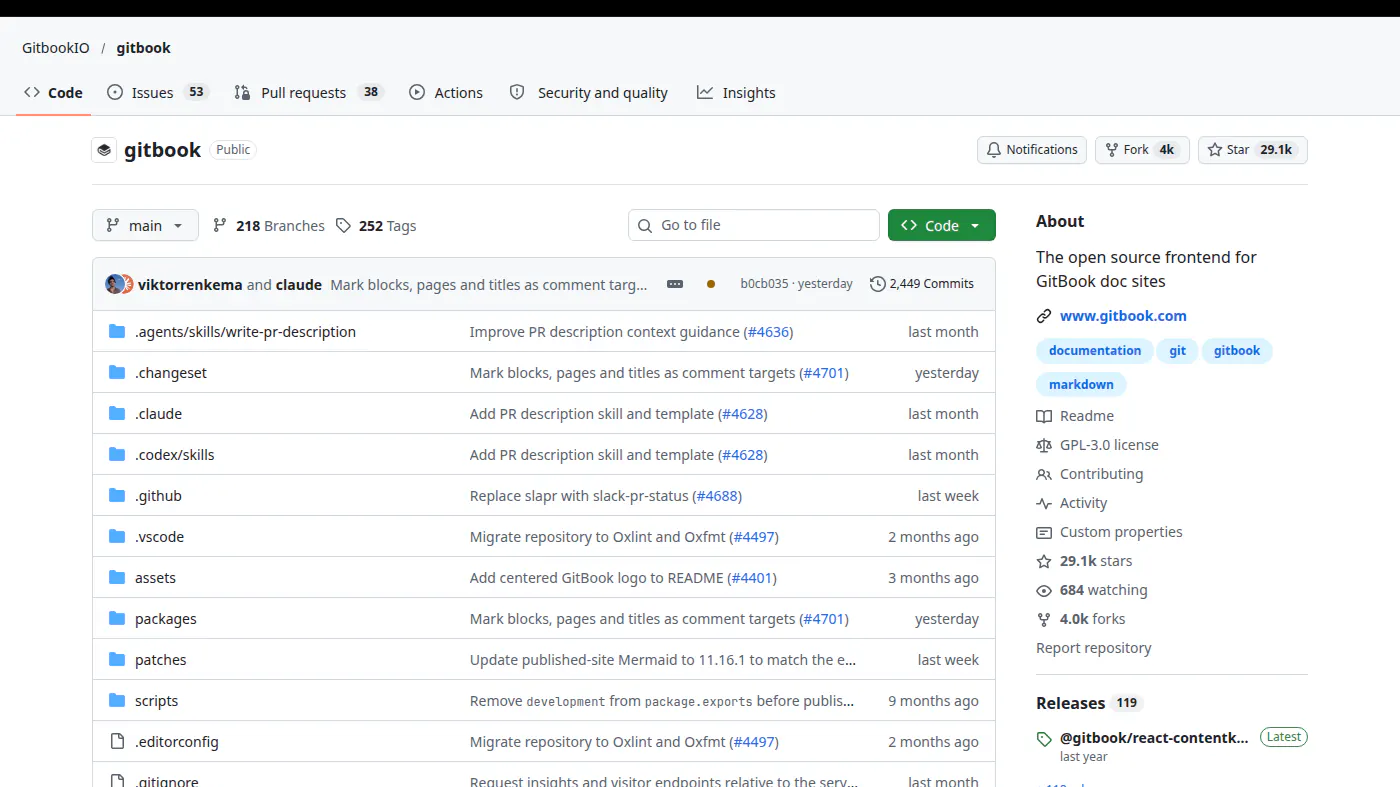This screenshot has height=787, width=1400.
Task: Fork the gitbook repository
Action: 1142,150
